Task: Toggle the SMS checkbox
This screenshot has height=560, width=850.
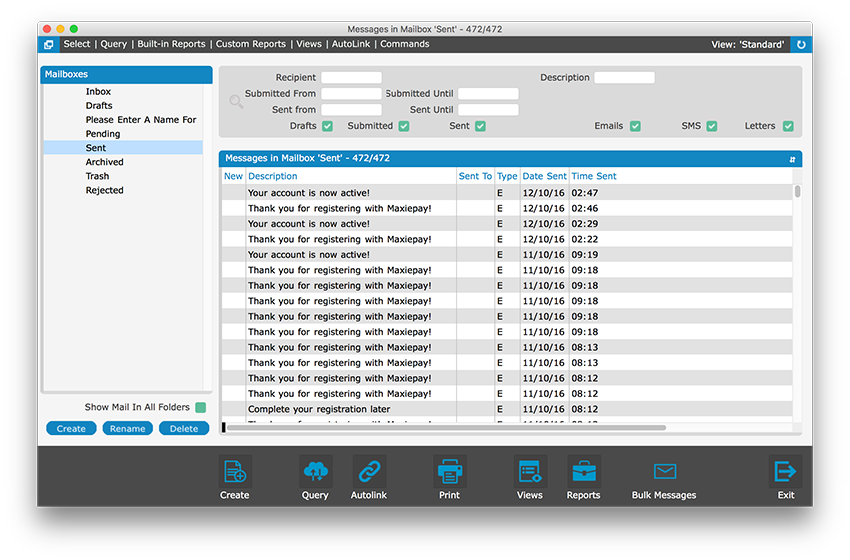Action: pyautogui.click(x=712, y=126)
